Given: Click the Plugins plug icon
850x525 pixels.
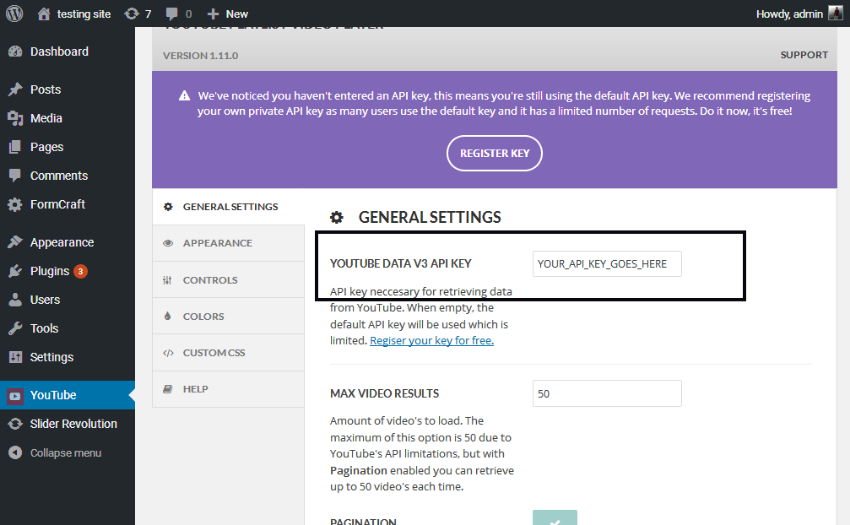Looking at the screenshot, I should 15,271.
